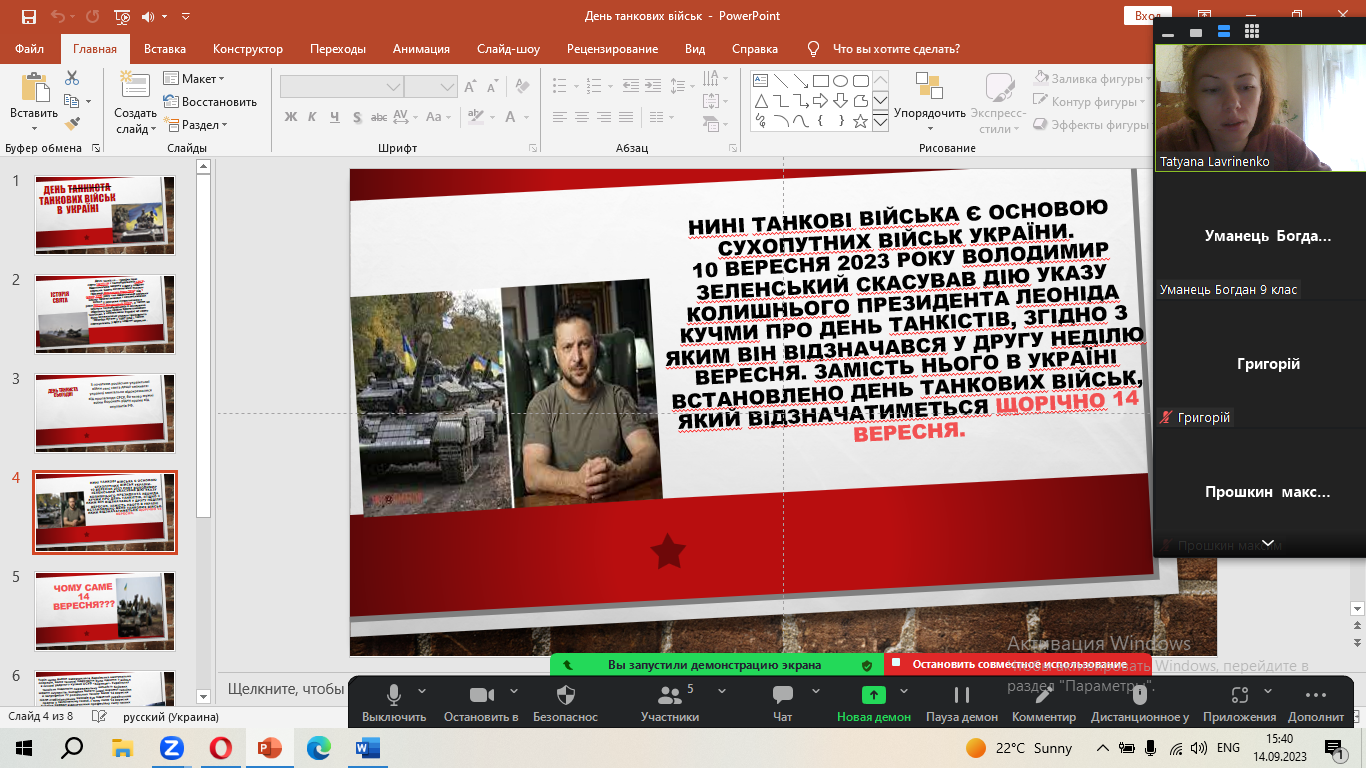Viewport: 1366px width, 768px height.
Task: Open the font name combo box
Action: point(341,87)
